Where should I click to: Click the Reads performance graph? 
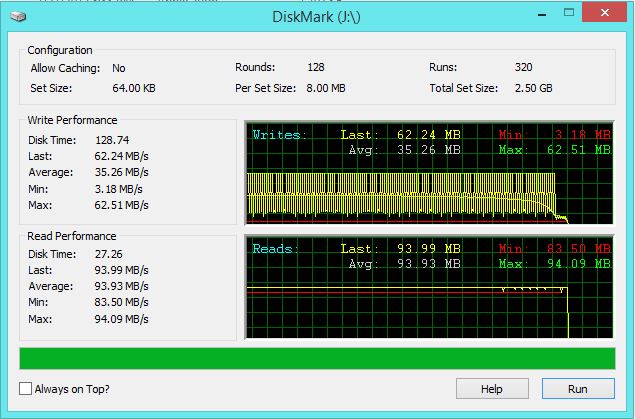point(429,287)
